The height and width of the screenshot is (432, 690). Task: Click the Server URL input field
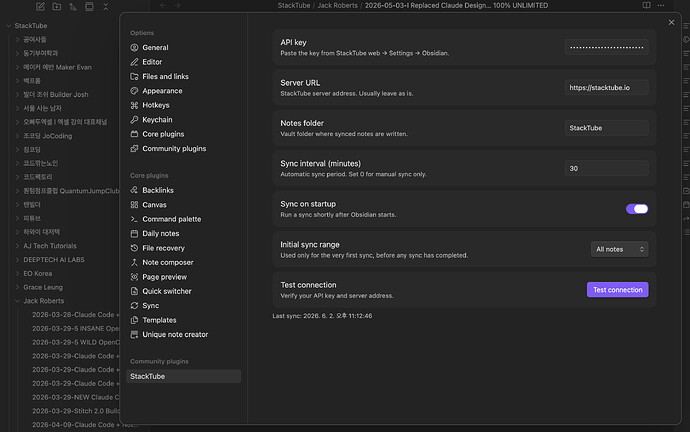click(606, 88)
